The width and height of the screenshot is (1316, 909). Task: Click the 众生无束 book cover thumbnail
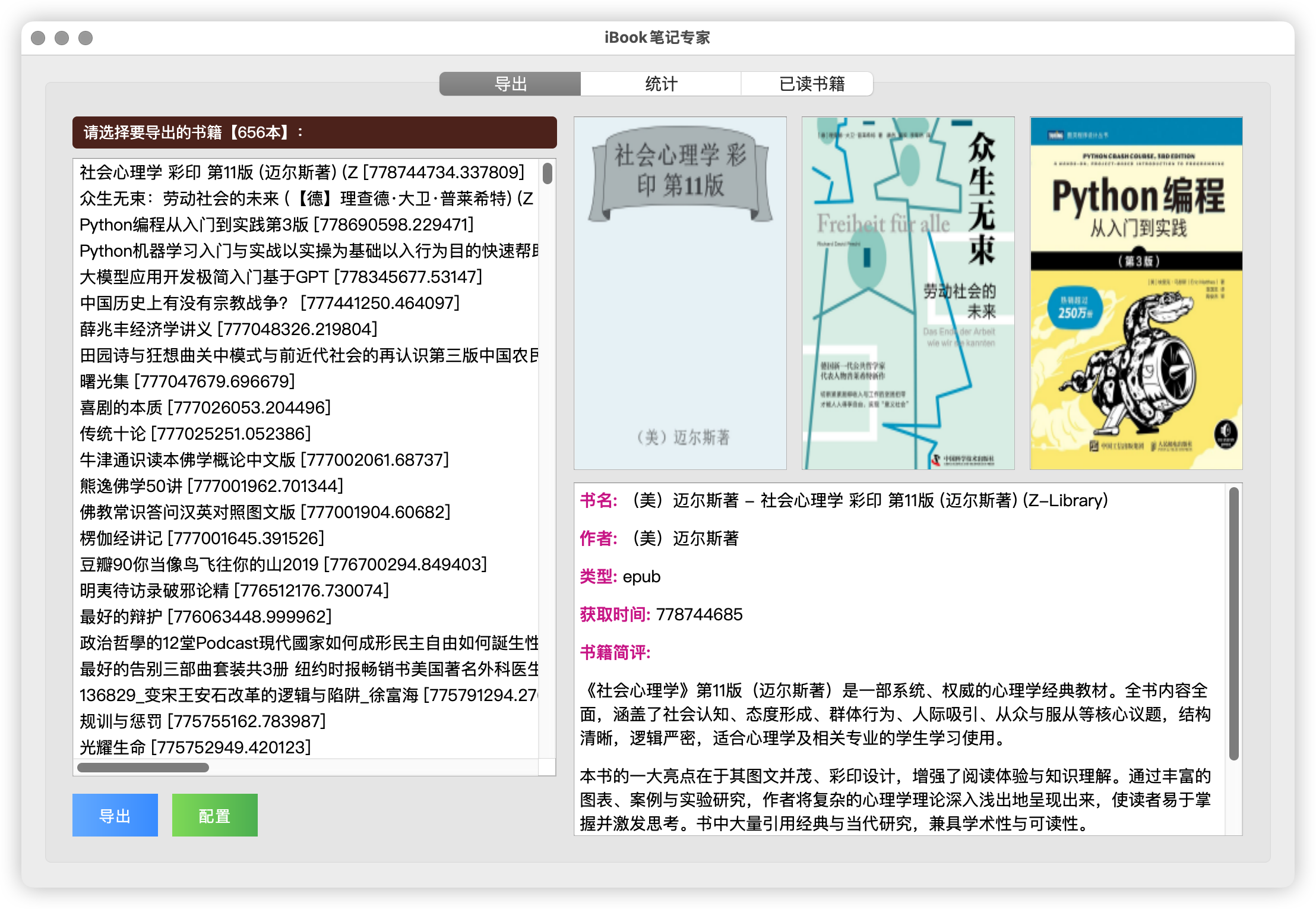(x=908, y=293)
